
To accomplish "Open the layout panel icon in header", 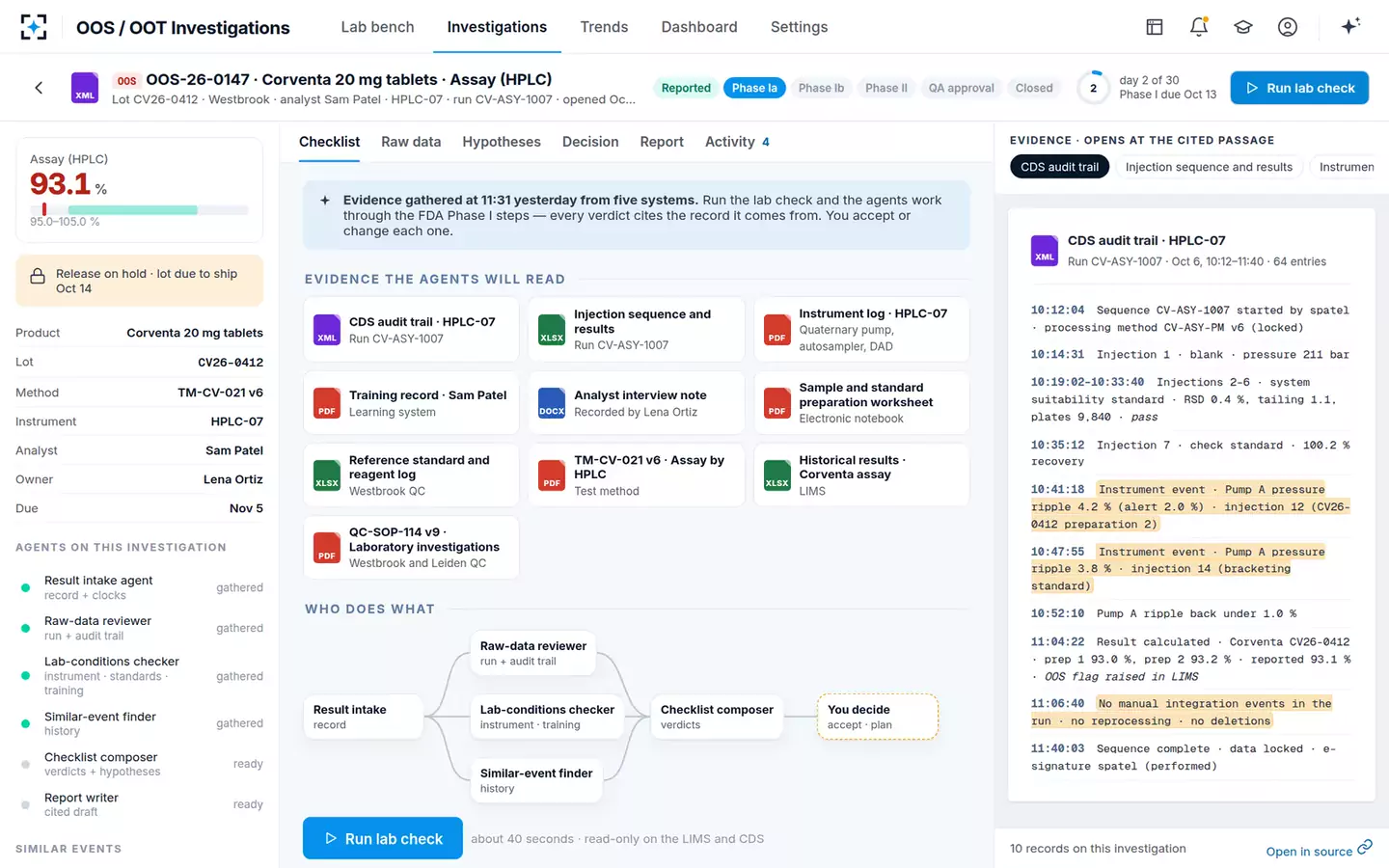I will [x=1155, y=27].
